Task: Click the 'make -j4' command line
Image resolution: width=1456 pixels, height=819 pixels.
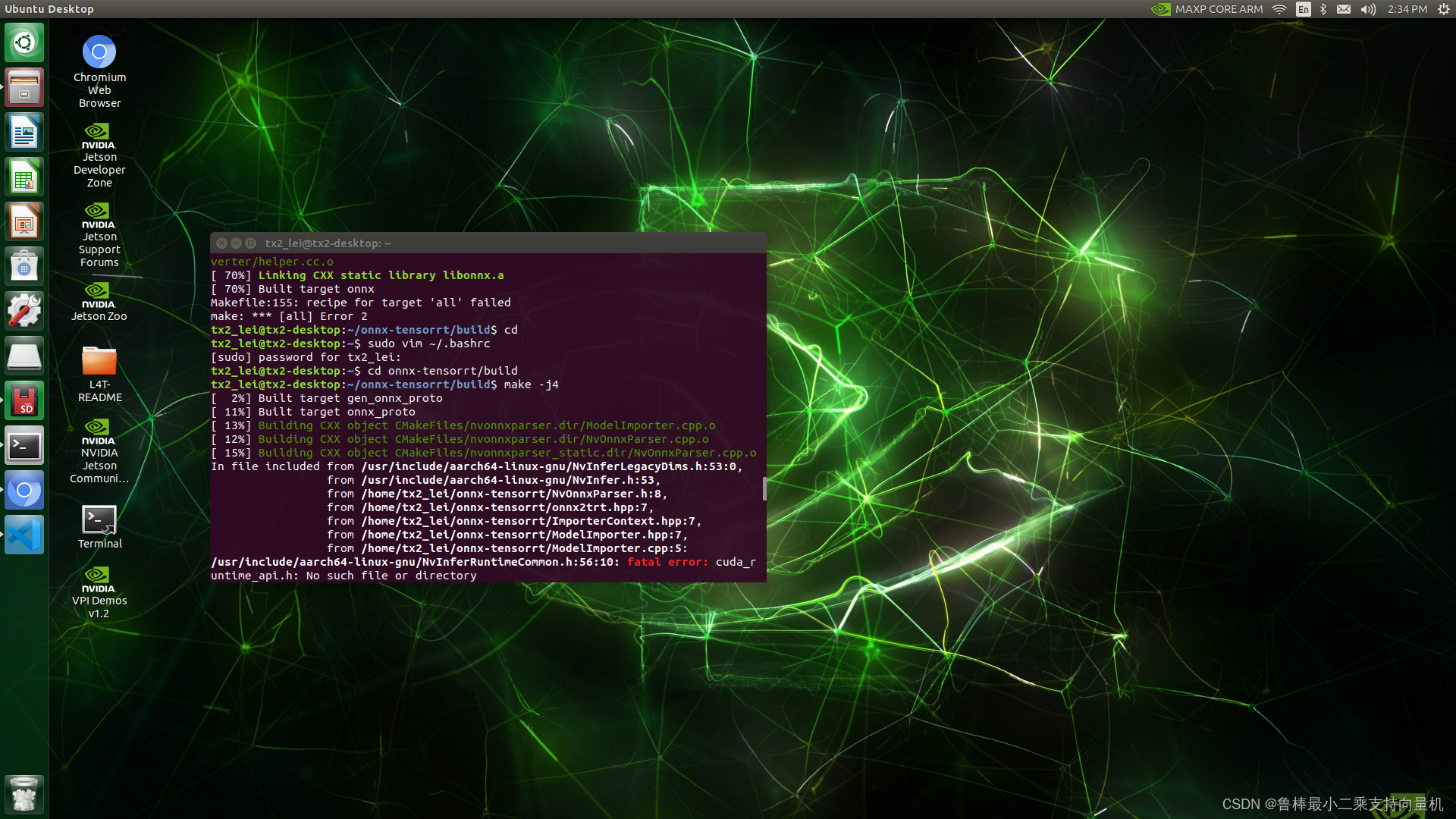Action: (384, 384)
